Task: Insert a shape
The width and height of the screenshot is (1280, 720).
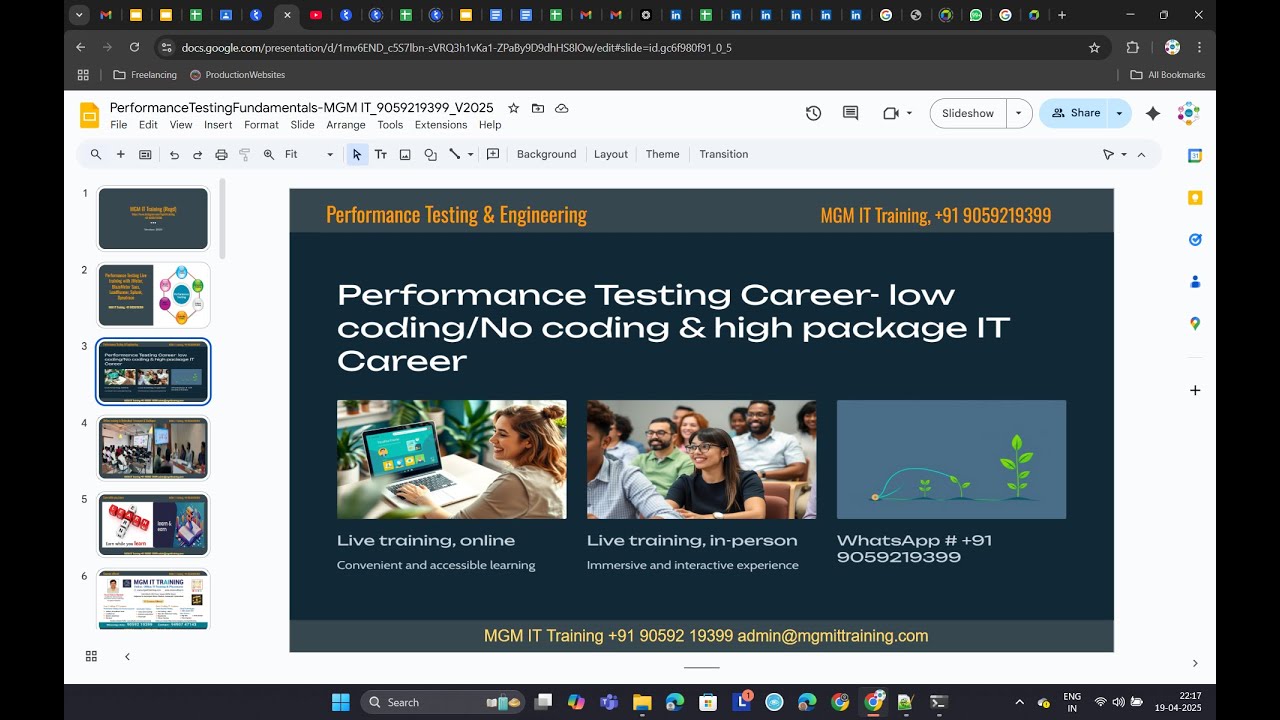Action: (430, 154)
